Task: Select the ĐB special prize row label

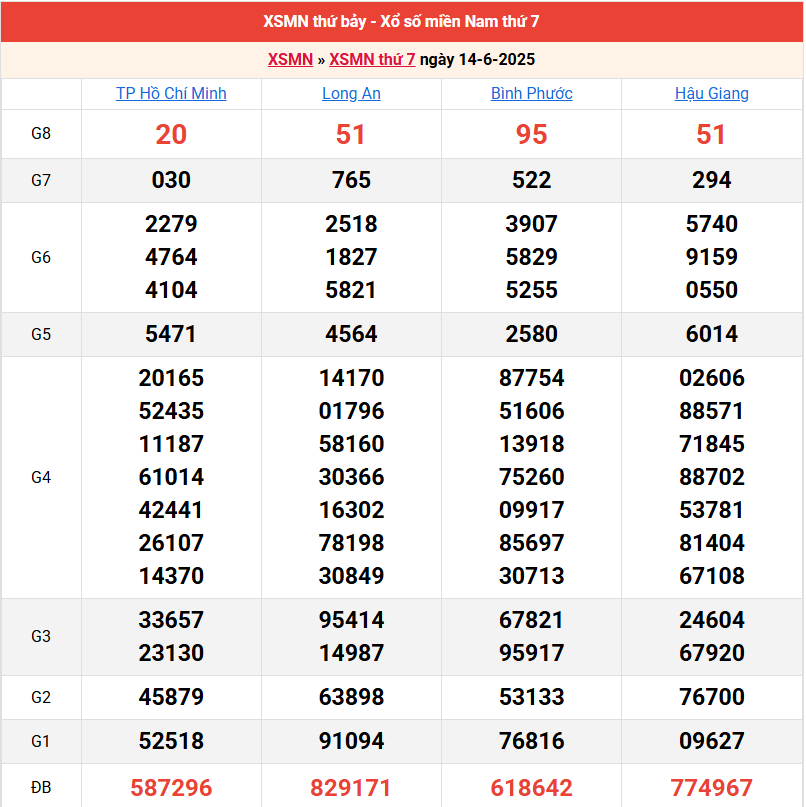Action: click(41, 787)
